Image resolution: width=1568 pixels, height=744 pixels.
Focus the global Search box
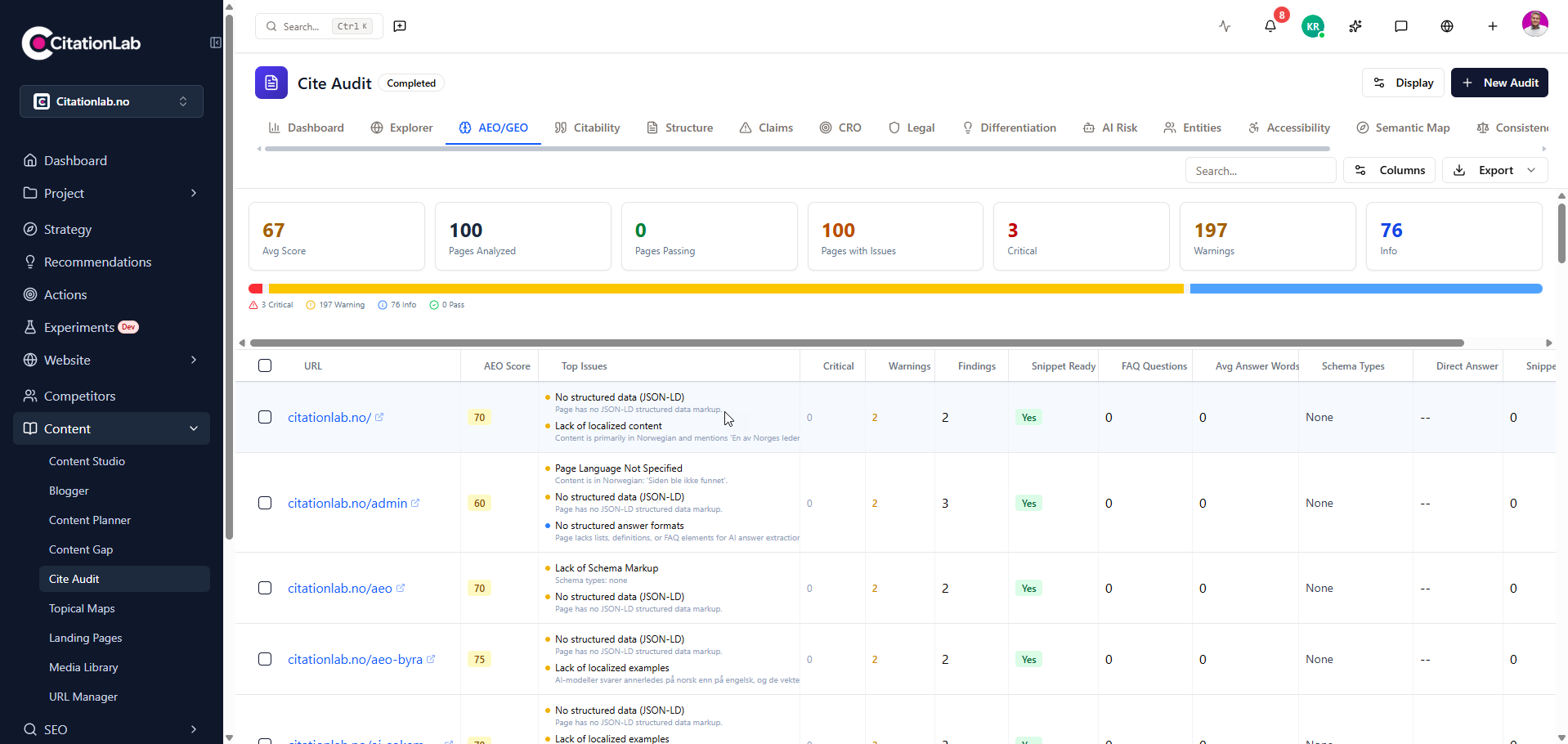point(319,26)
